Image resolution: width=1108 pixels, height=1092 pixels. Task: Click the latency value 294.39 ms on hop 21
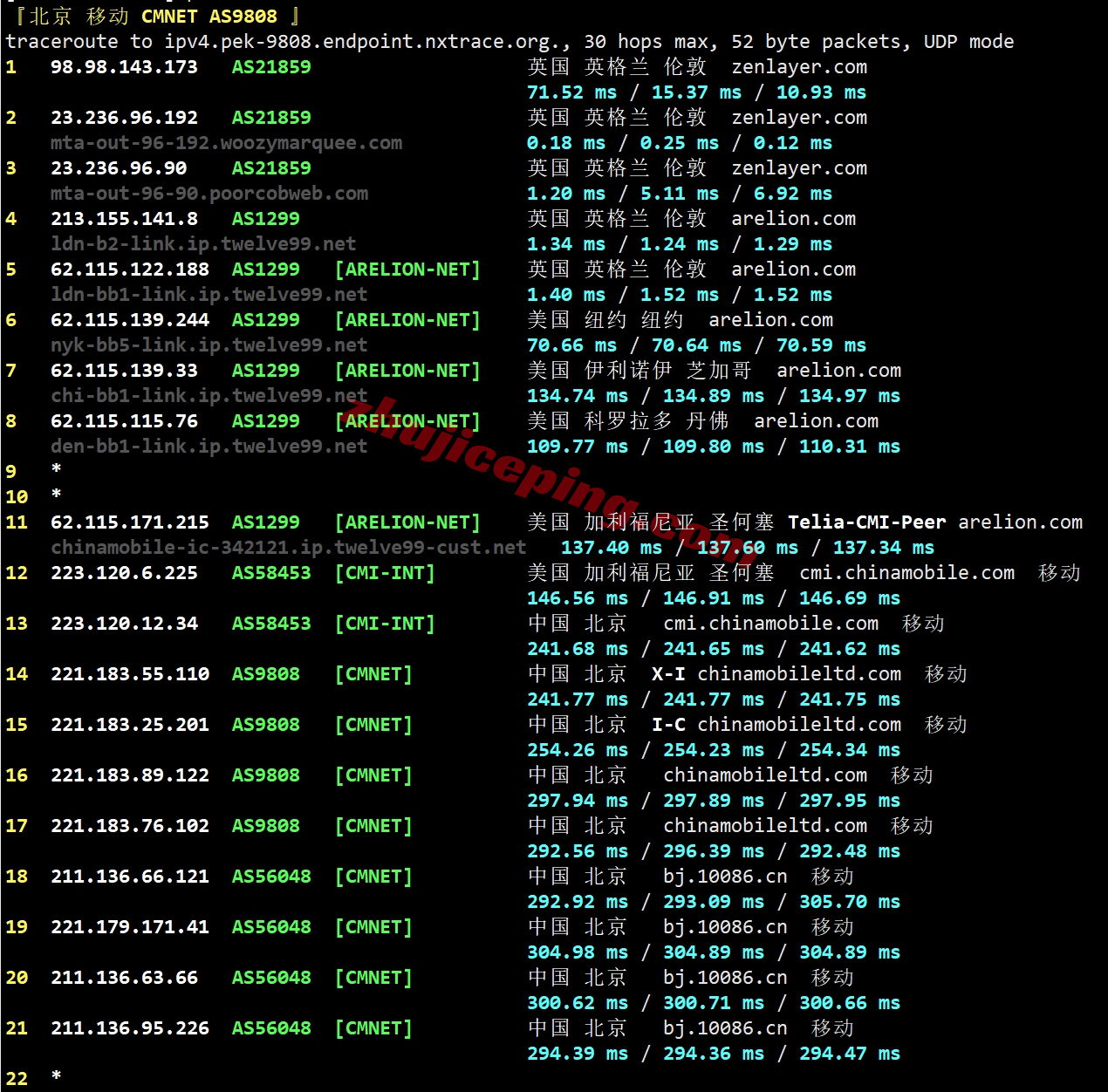tap(578, 1054)
